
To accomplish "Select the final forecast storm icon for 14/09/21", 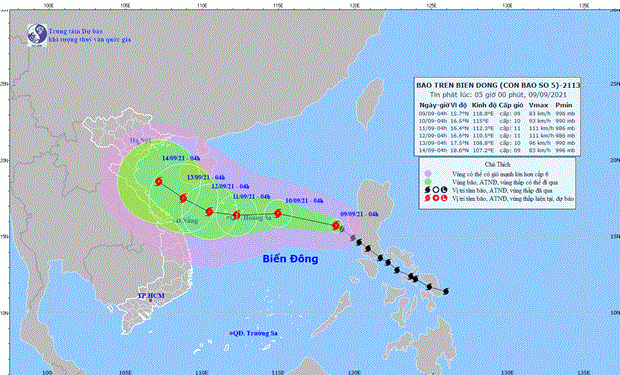I will coord(159,182).
